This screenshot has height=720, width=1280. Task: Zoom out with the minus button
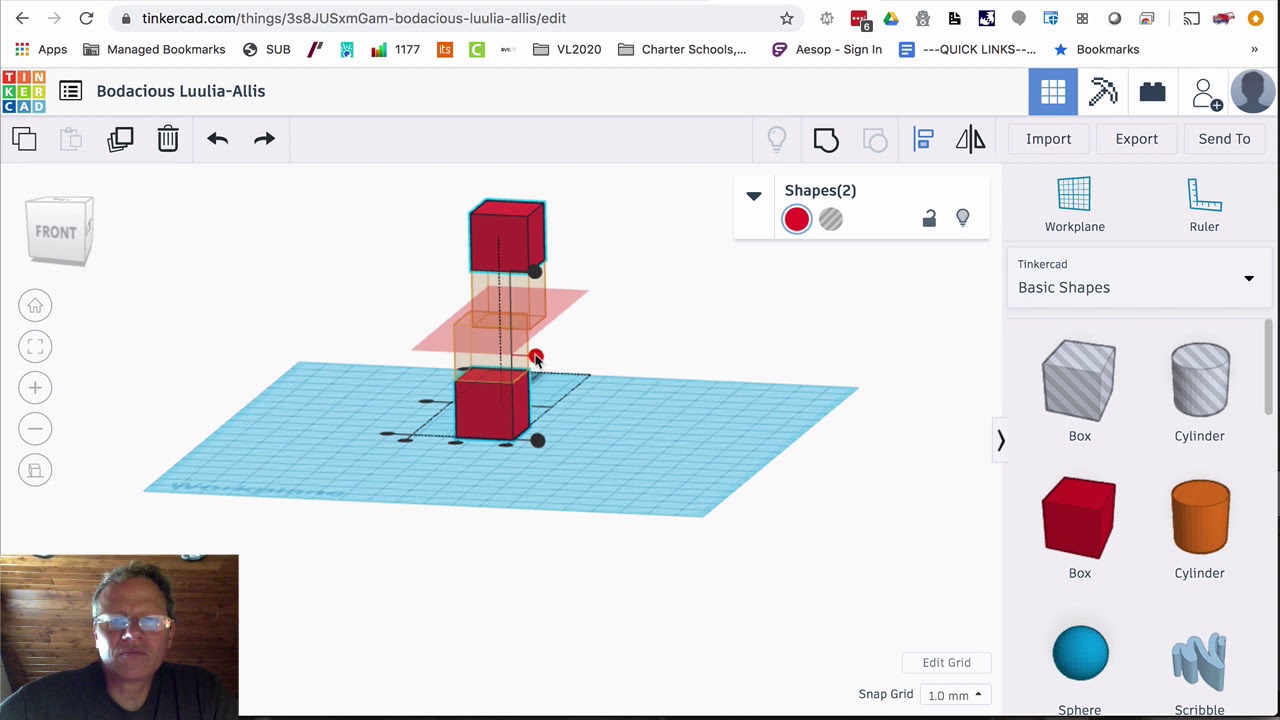tap(35, 429)
